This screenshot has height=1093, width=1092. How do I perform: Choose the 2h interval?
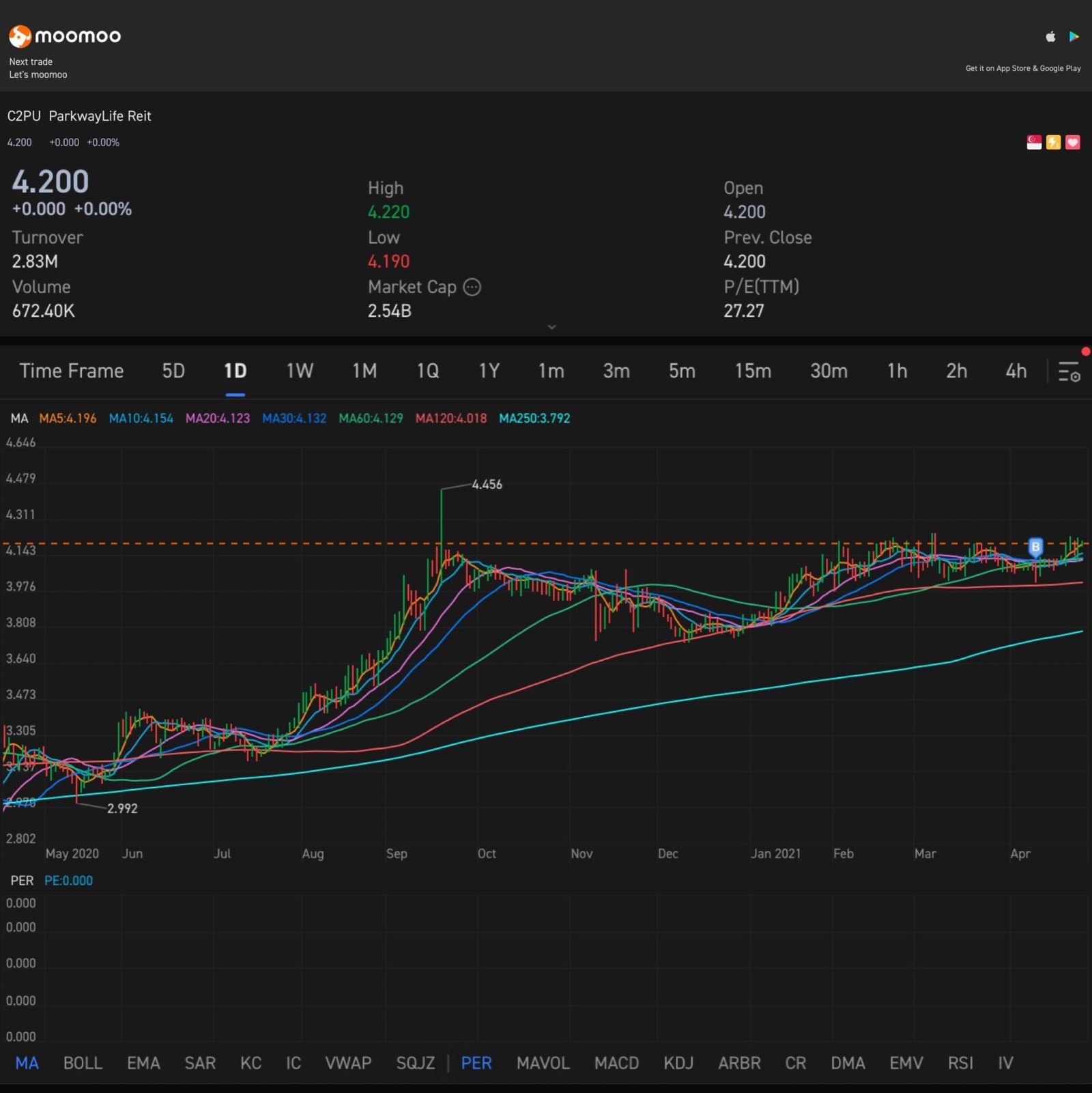click(956, 371)
